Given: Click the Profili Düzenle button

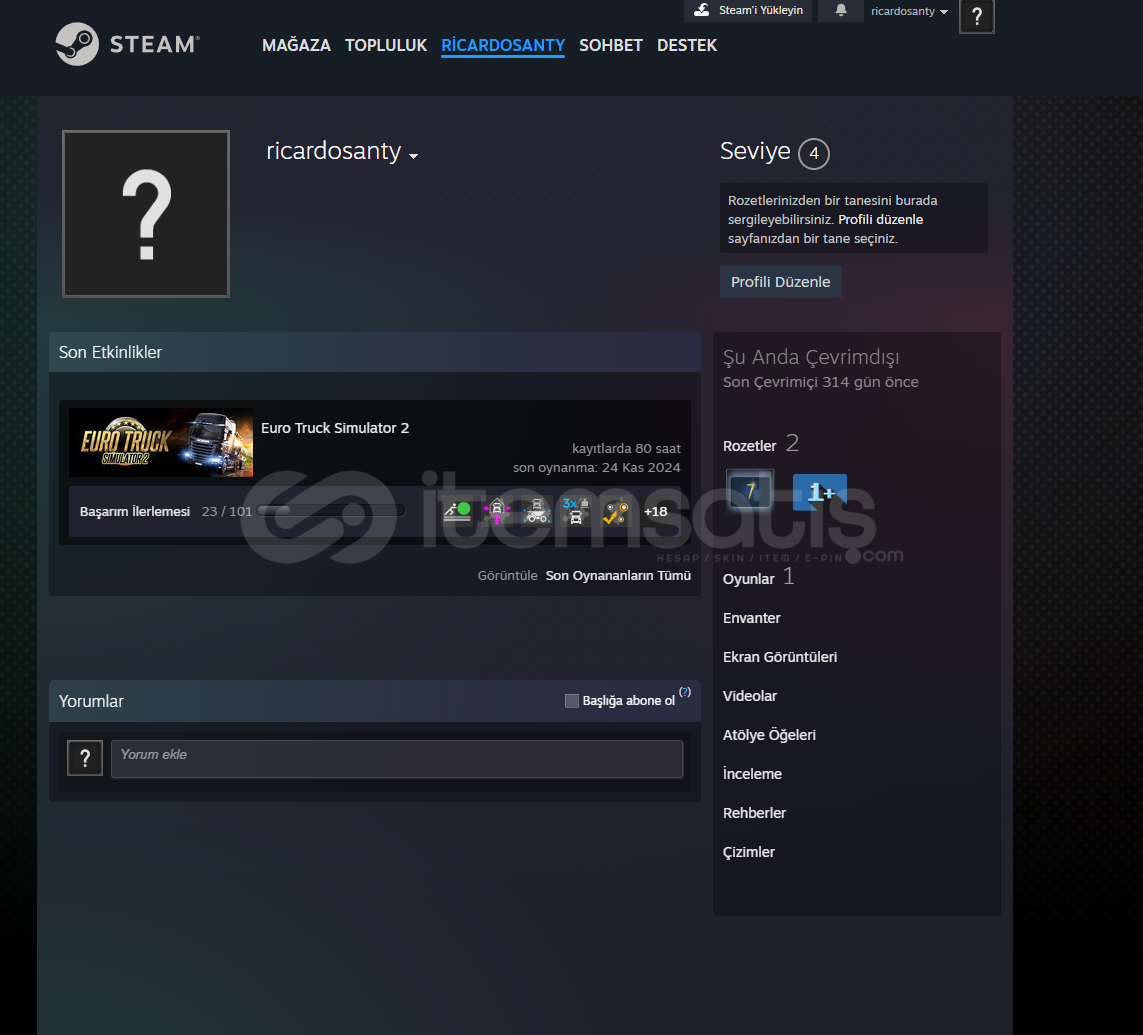Looking at the screenshot, I should point(781,282).
